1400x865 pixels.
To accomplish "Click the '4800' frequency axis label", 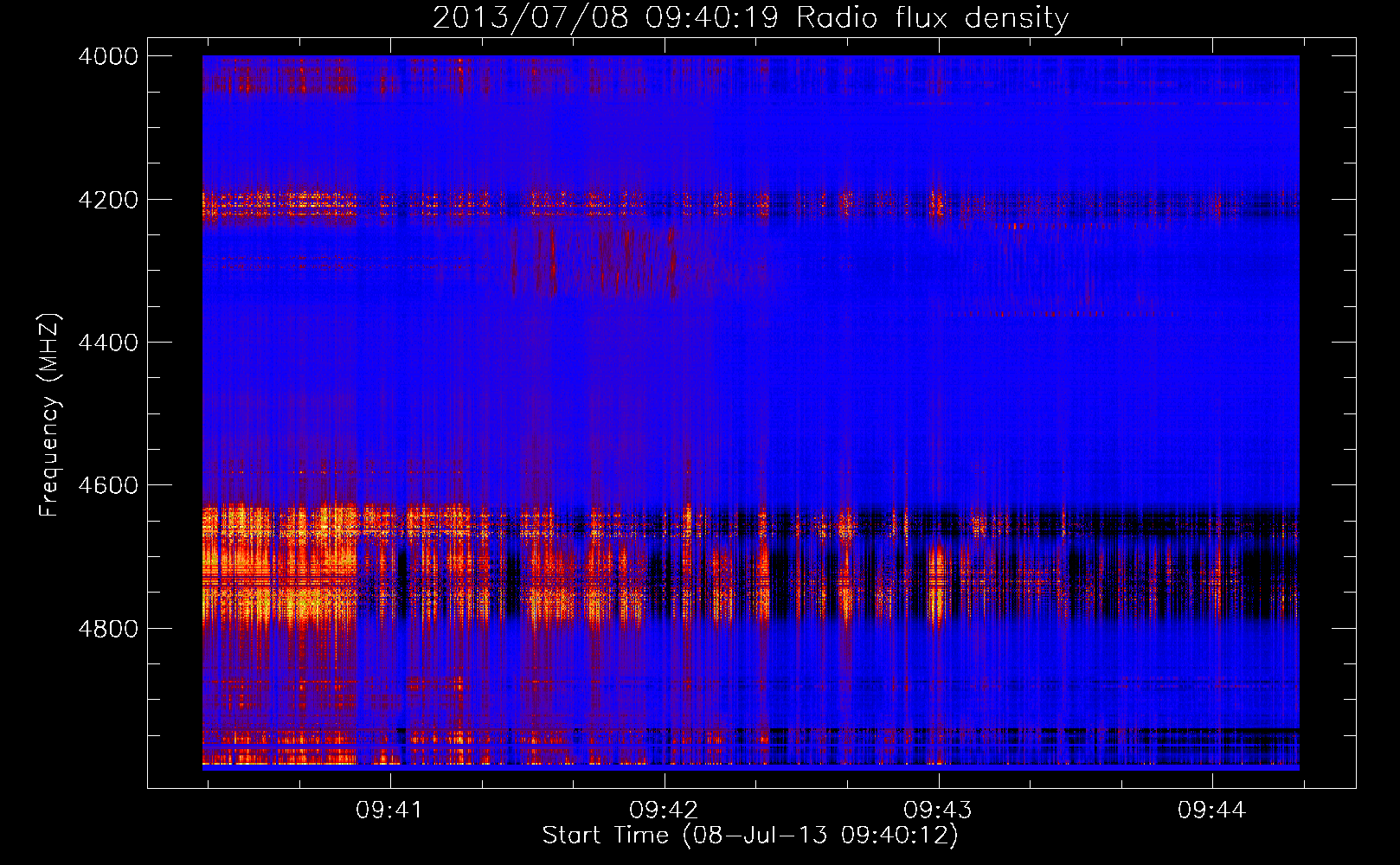I will 107,628.
